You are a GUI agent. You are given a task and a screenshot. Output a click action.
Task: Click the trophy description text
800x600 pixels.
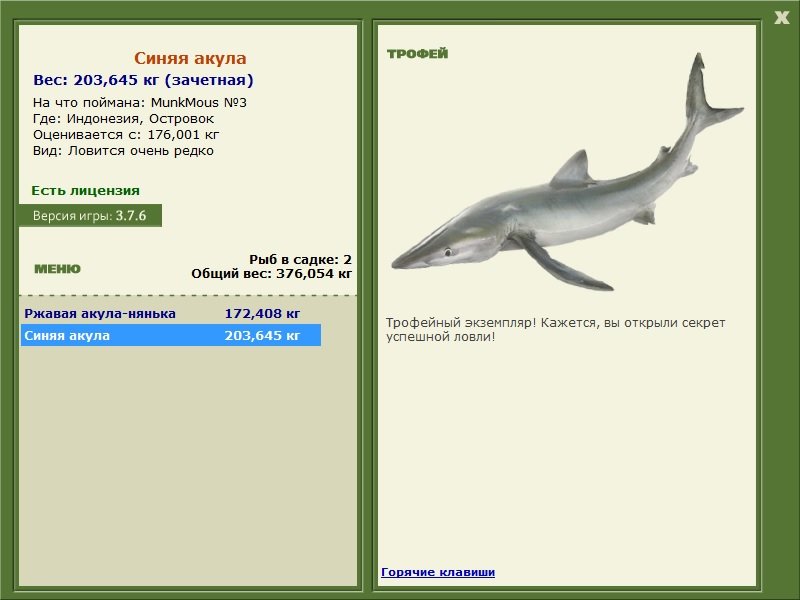(x=556, y=330)
